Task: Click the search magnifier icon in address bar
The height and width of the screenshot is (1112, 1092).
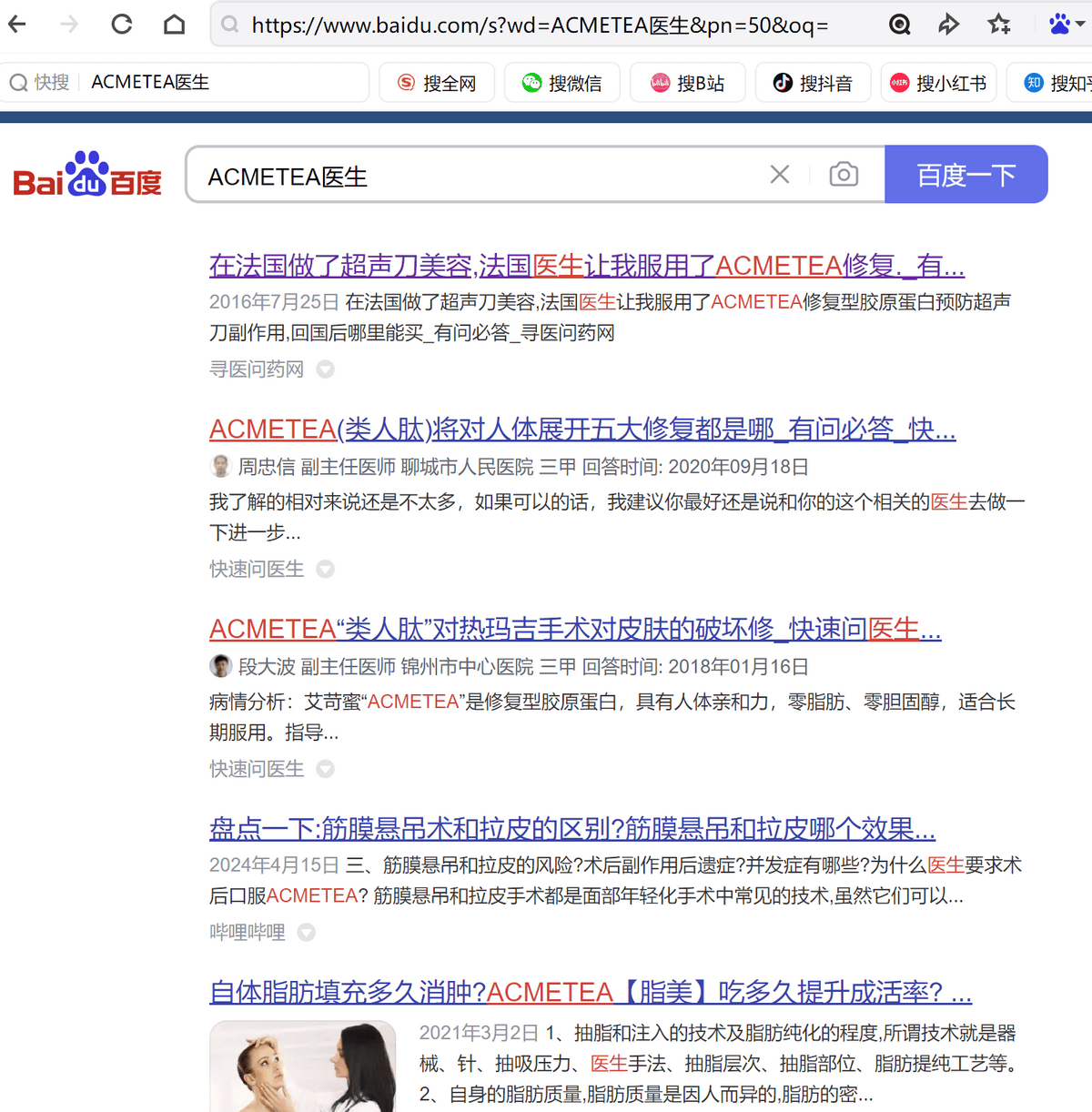Action: pos(230,25)
